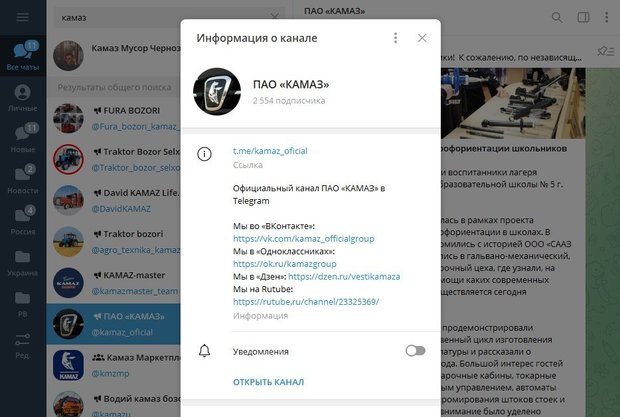Toggle the right sidebar panel icon

583,17
